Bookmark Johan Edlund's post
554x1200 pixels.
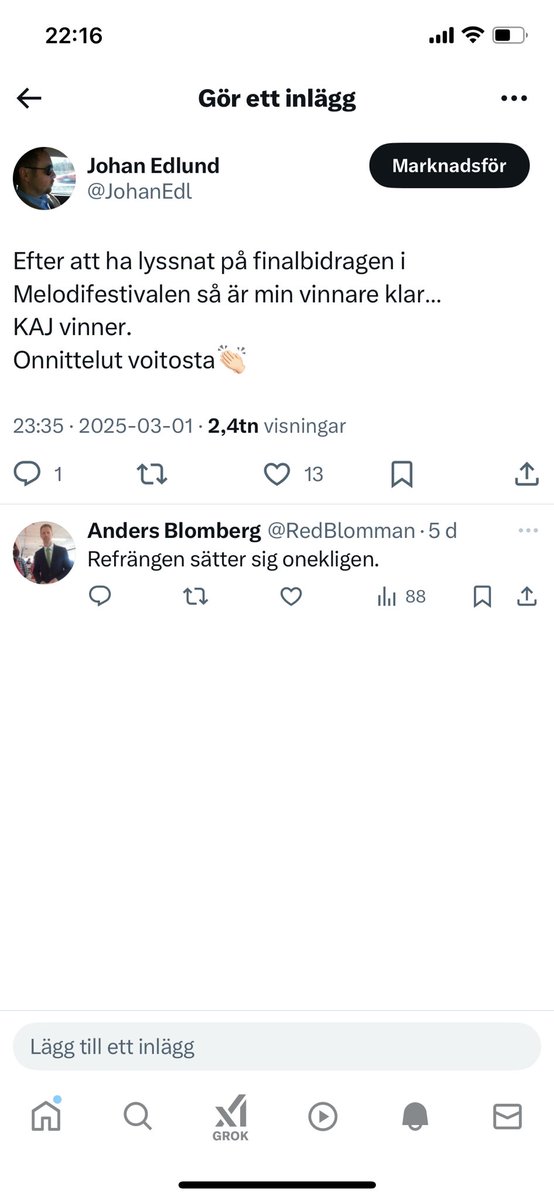pyautogui.click(x=401, y=474)
